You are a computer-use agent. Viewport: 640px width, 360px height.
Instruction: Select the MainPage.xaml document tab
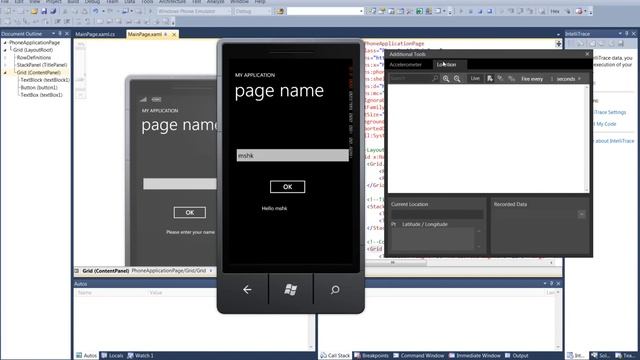pos(145,34)
